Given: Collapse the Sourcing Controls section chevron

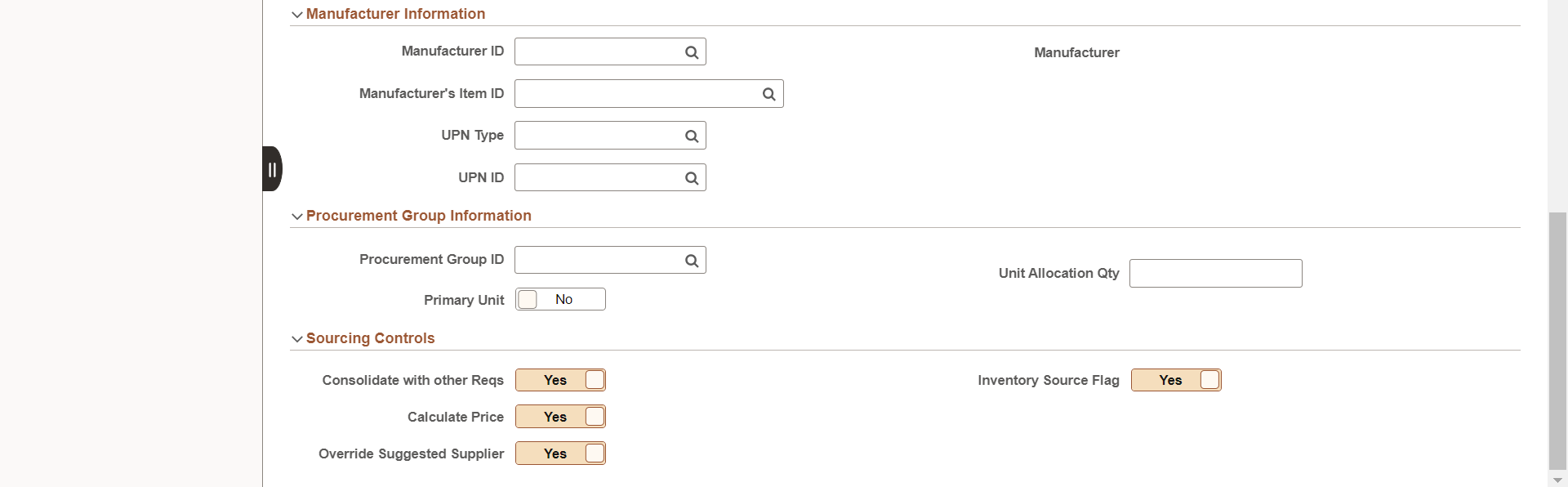Looking at the screenshot, I should 297,338.
